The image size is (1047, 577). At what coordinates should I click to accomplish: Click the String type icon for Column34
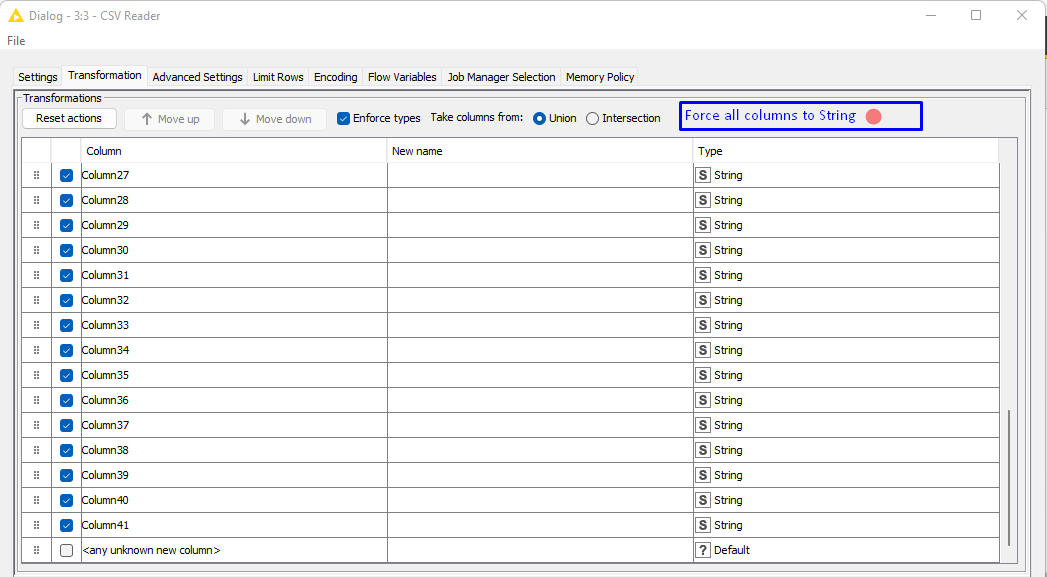(702, 350)
